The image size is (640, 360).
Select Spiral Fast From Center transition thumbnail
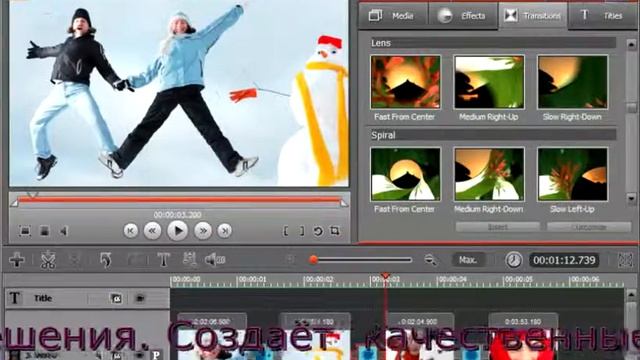pyautogui.click(x=405, y=174)
